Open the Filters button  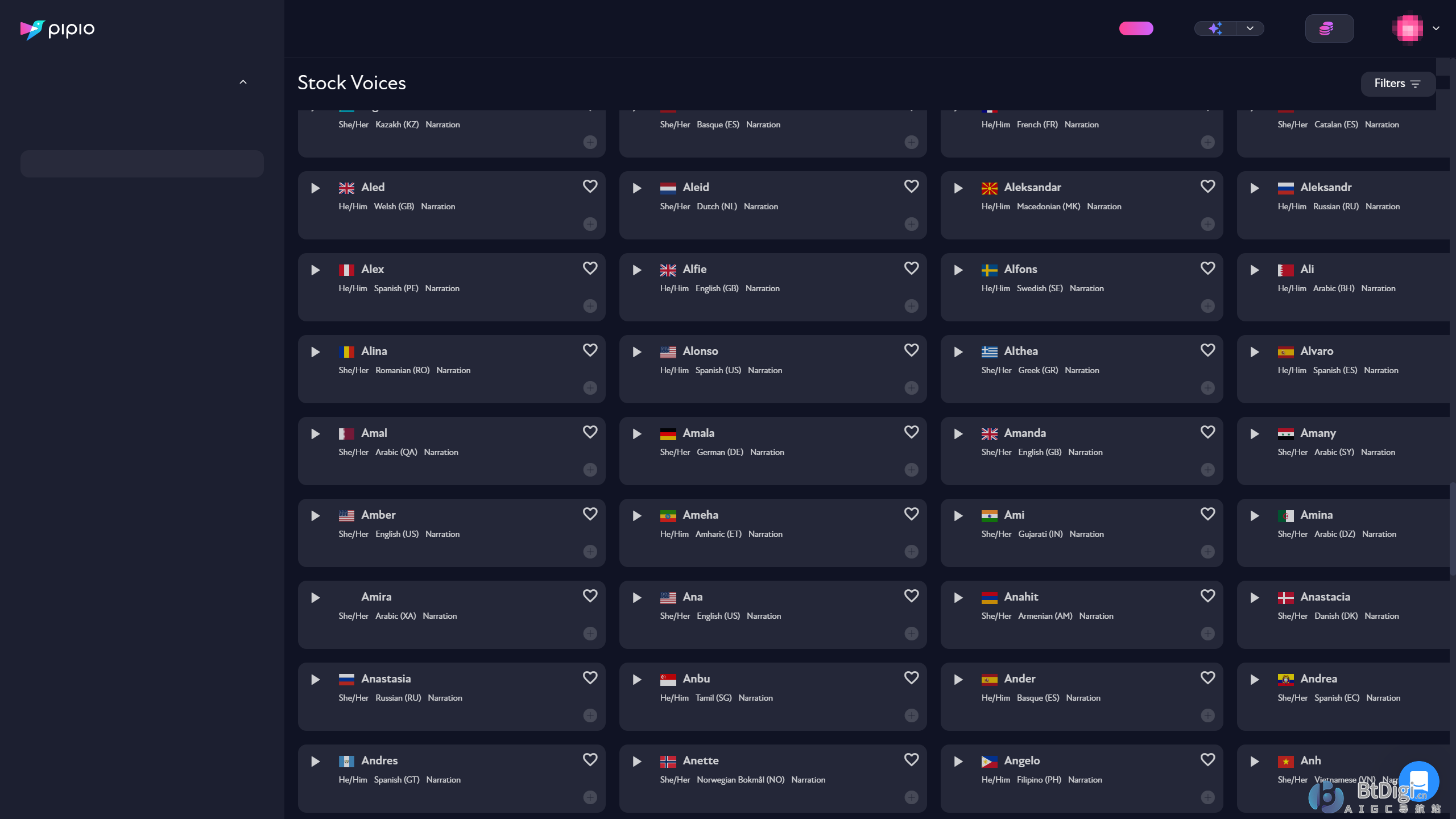click(1397, 84)
